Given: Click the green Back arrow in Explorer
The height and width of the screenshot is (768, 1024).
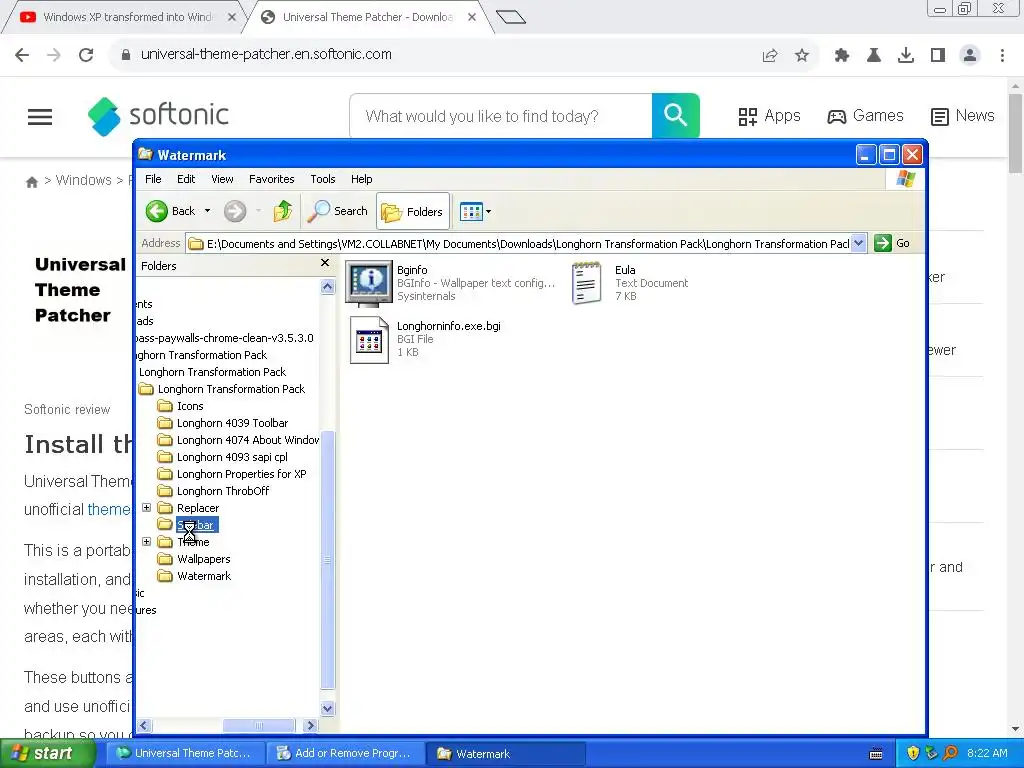Looking at the screenshot, I should pyautogui.click(x=157, y=211).
